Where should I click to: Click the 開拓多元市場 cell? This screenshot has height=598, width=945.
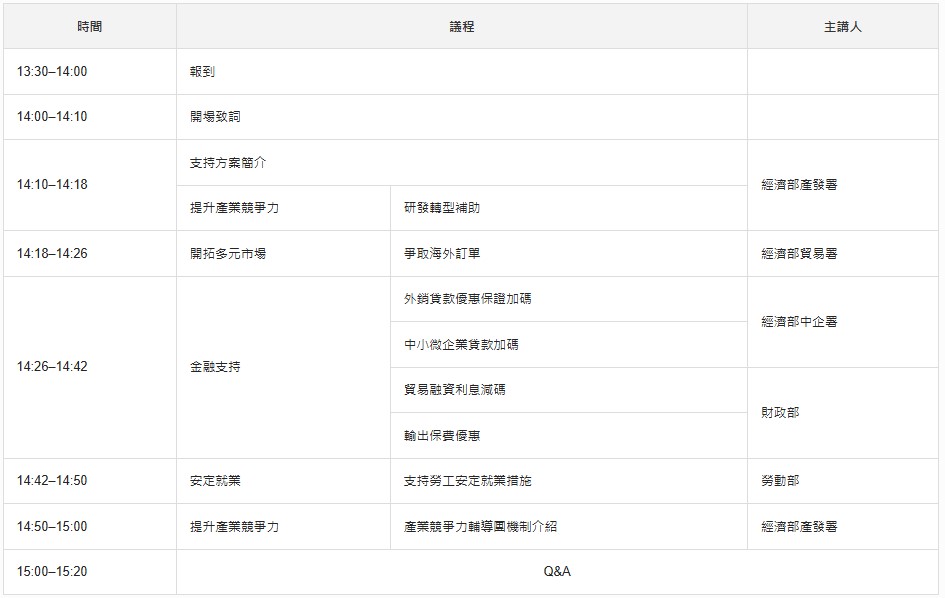[x=228, y=254]
